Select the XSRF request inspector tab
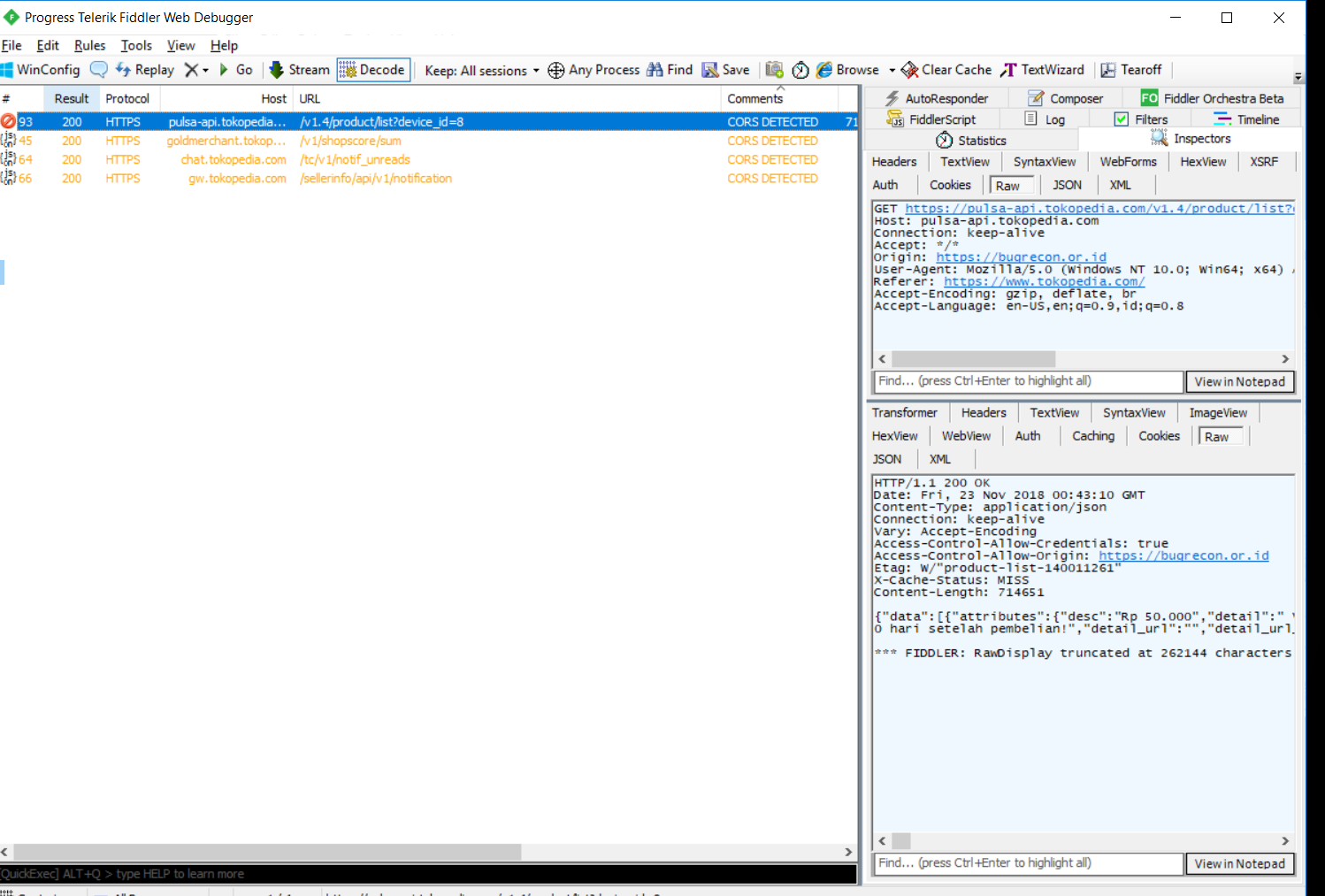 click(x=1264, y=162)
